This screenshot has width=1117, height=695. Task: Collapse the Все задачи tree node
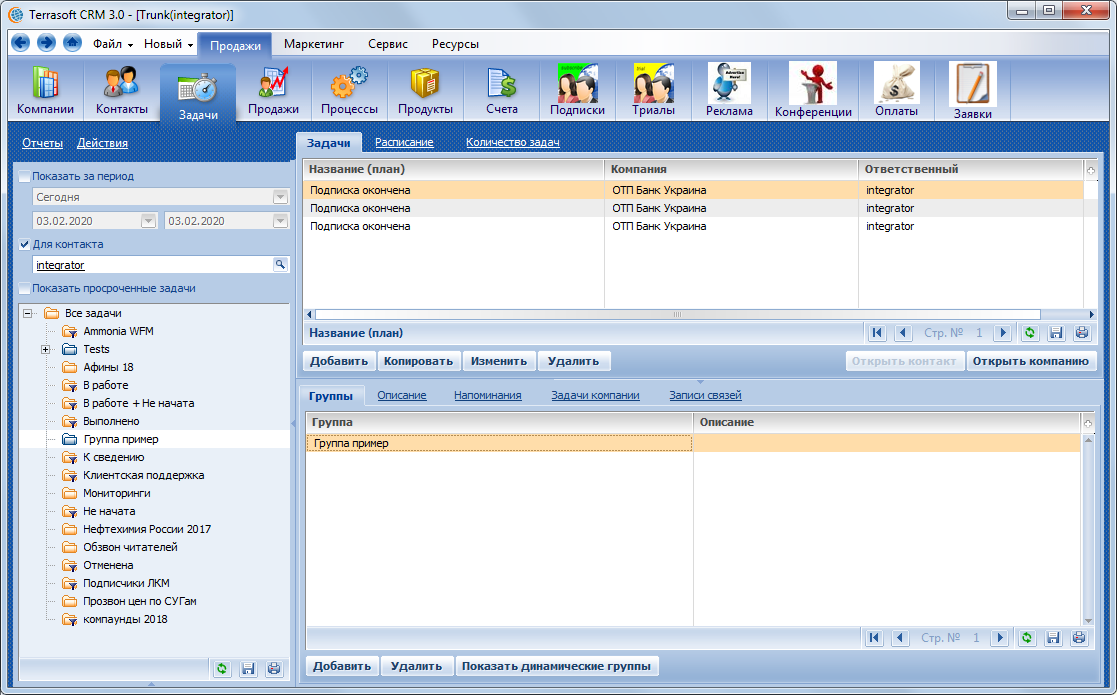coord(28,313)
